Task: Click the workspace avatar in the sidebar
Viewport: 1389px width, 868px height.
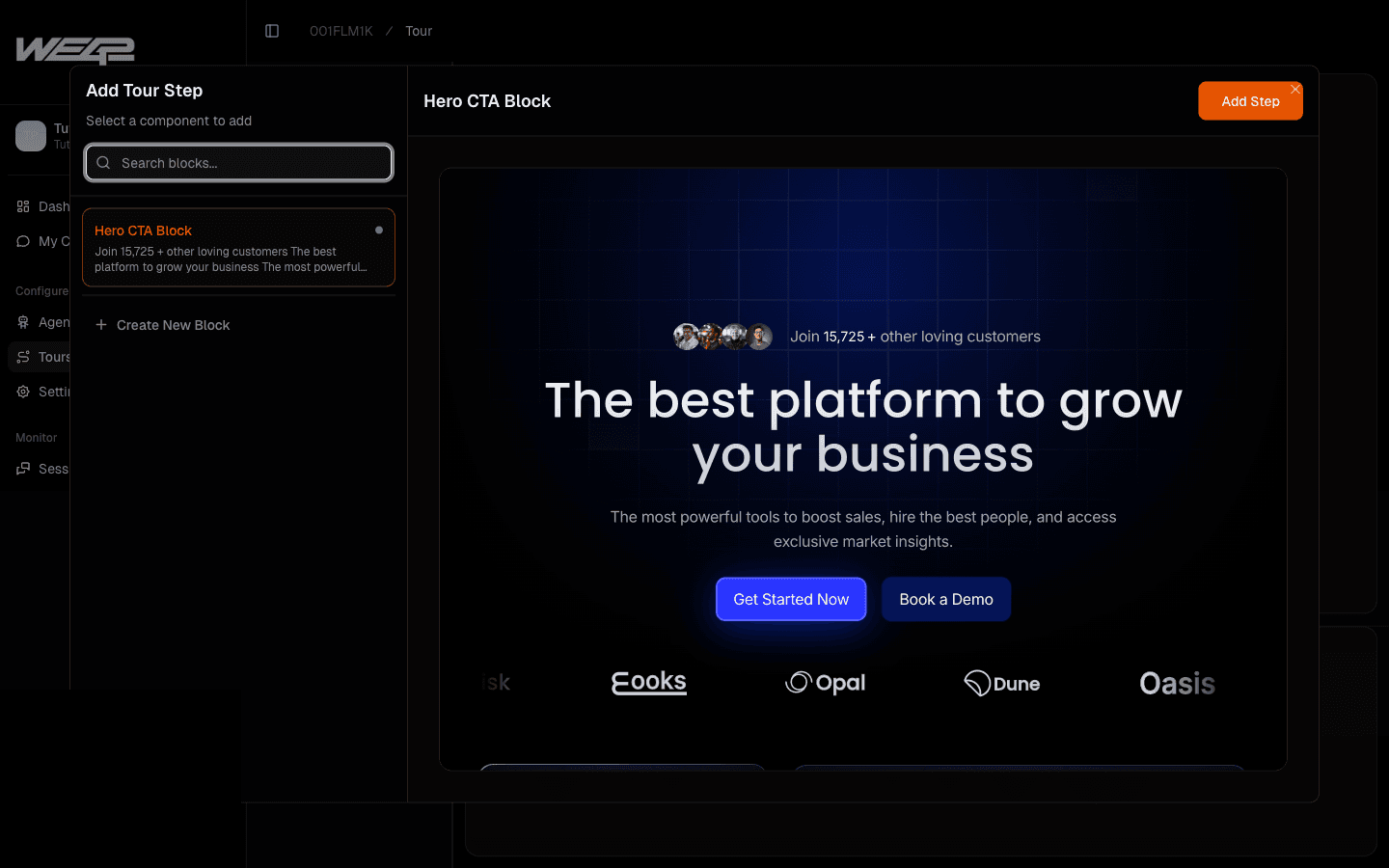Action: tap(31, 136)
